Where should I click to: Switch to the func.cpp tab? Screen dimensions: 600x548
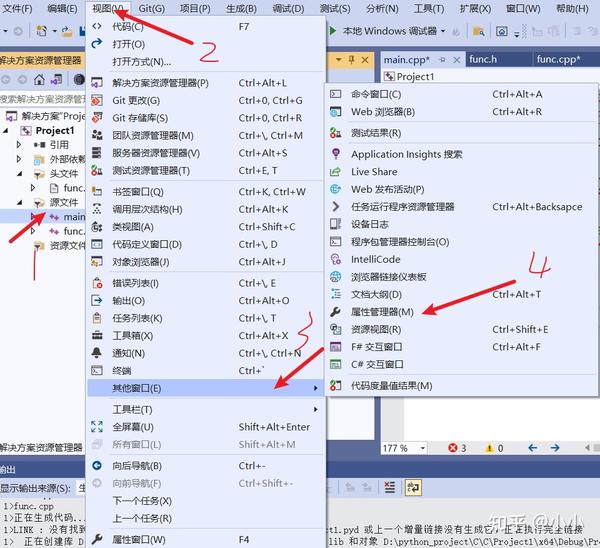(558, 59)
